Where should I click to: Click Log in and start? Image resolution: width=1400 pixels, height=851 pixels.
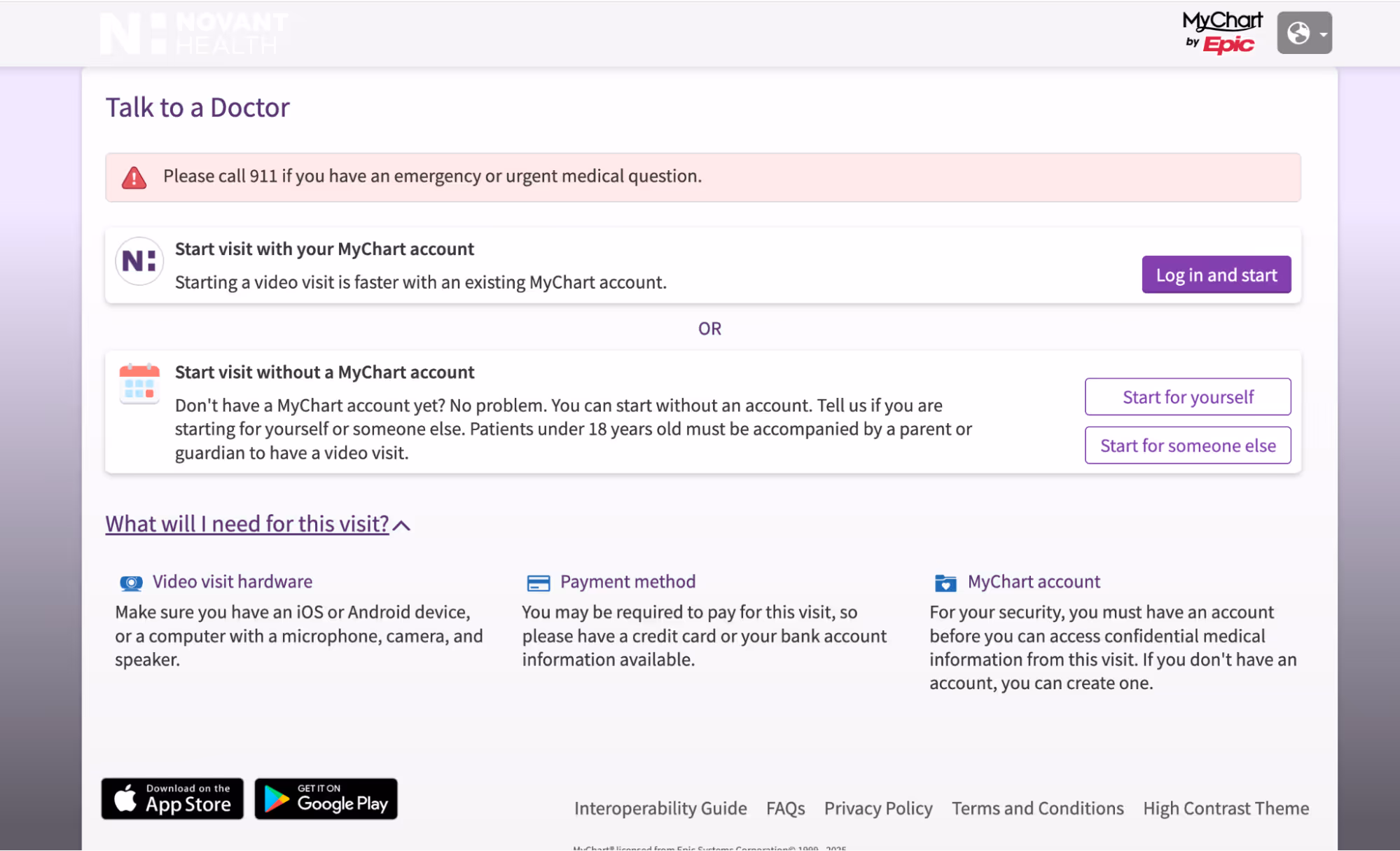pos(1216,275)
